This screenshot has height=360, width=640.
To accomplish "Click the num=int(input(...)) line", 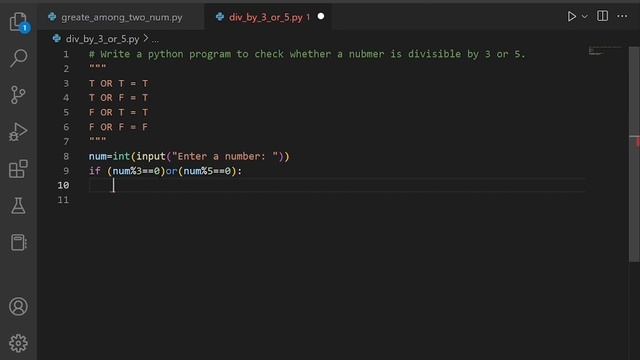I will coord(189,156).
